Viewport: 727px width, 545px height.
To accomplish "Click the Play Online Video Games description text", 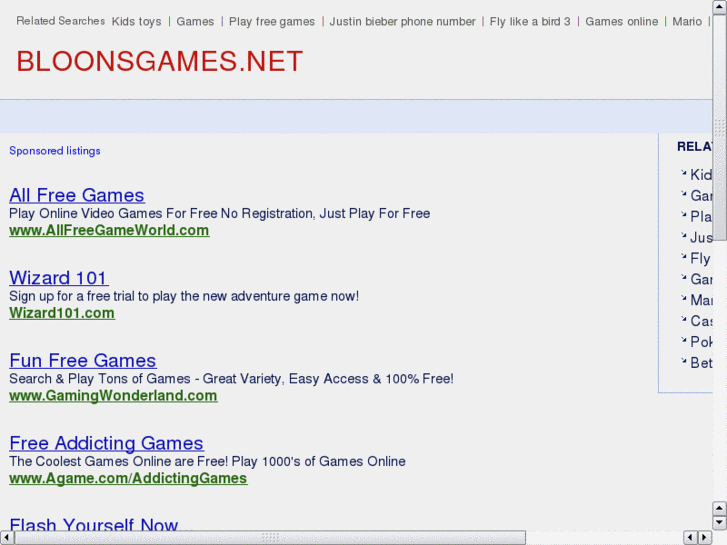I will coord(219,213).
